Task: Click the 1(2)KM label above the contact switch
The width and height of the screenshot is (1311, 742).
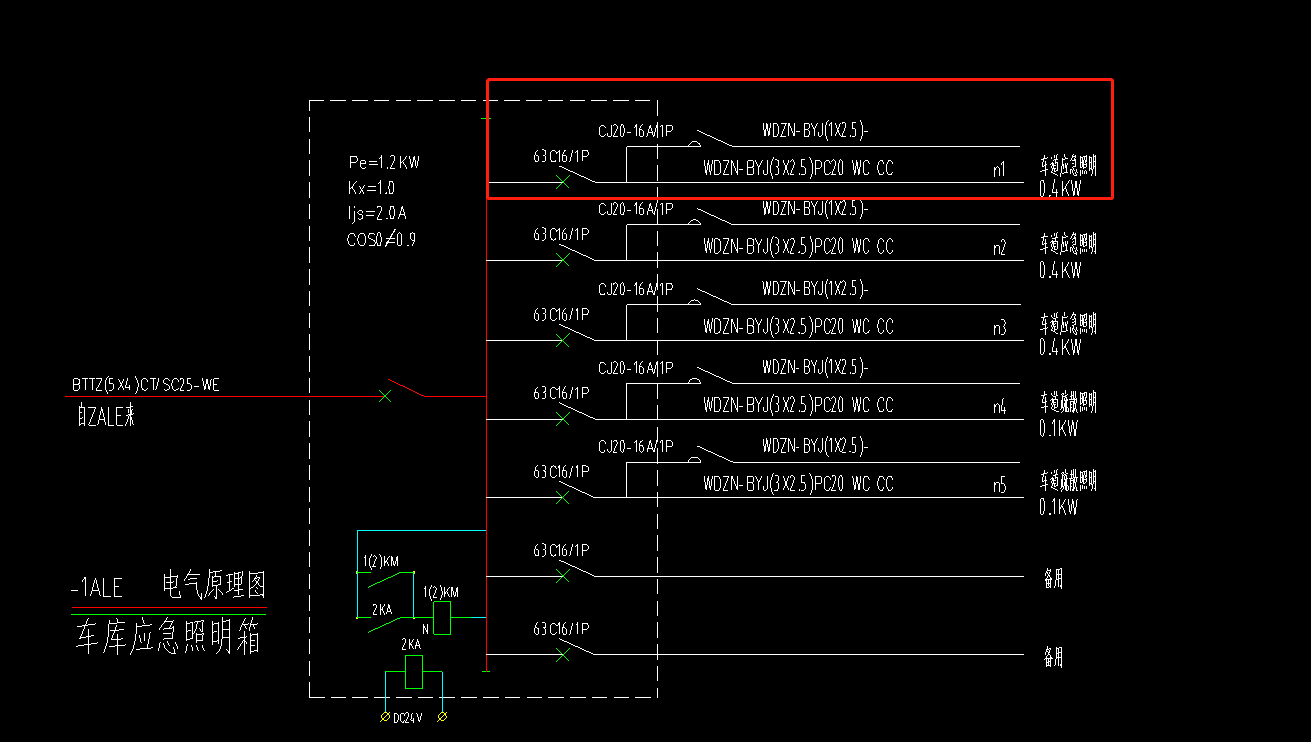Action: coord(381,560)
